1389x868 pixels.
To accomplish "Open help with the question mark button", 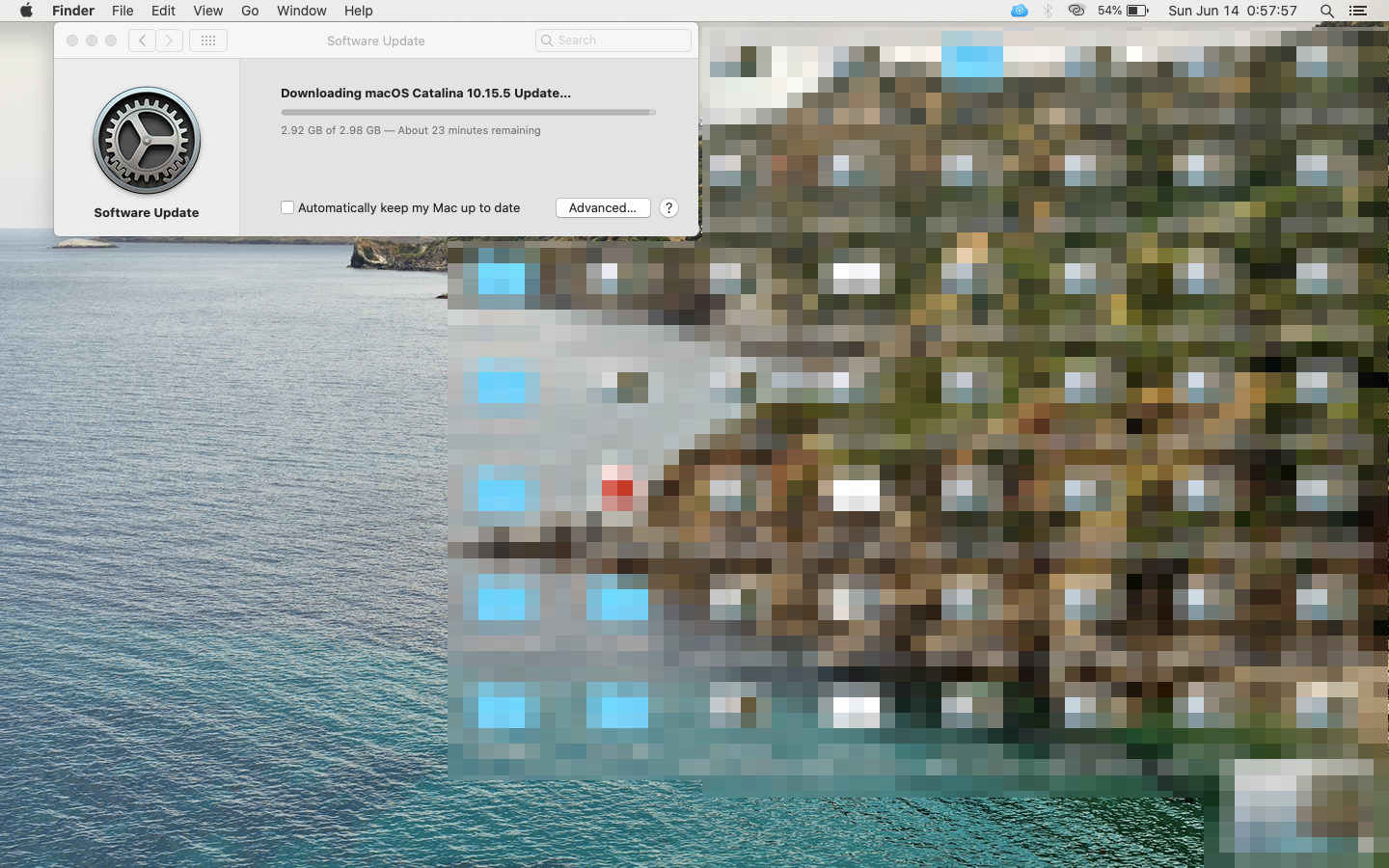I will point(668,207).
